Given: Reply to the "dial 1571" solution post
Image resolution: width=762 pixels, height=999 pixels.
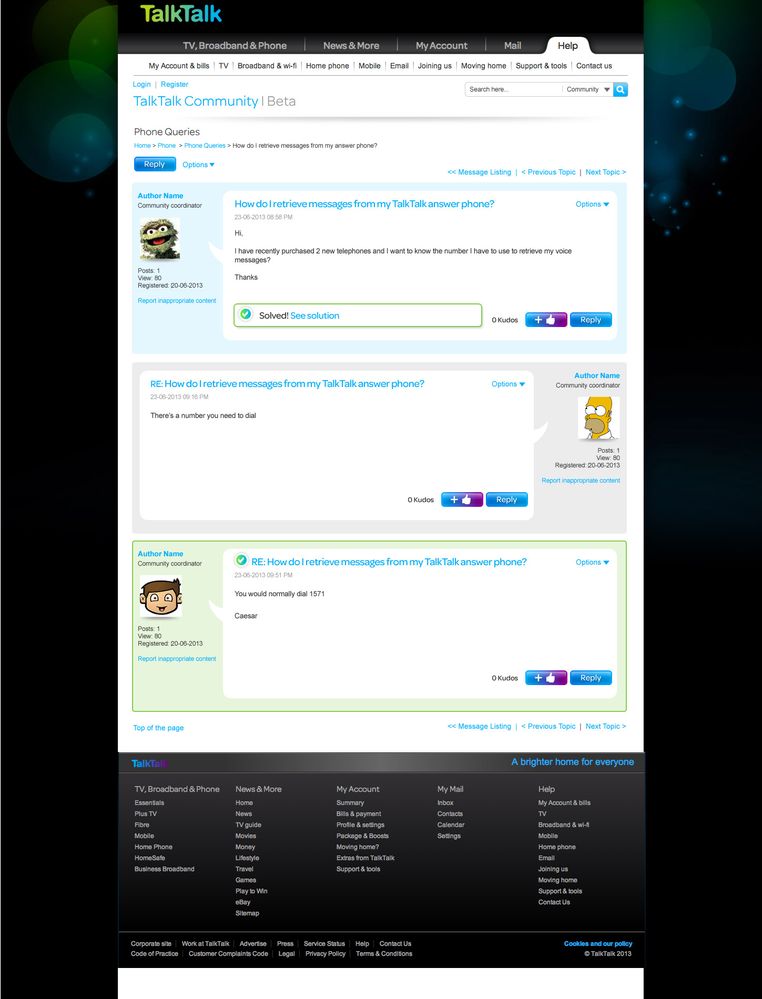Looking at the screenshot, I should [x=591, y=678].
